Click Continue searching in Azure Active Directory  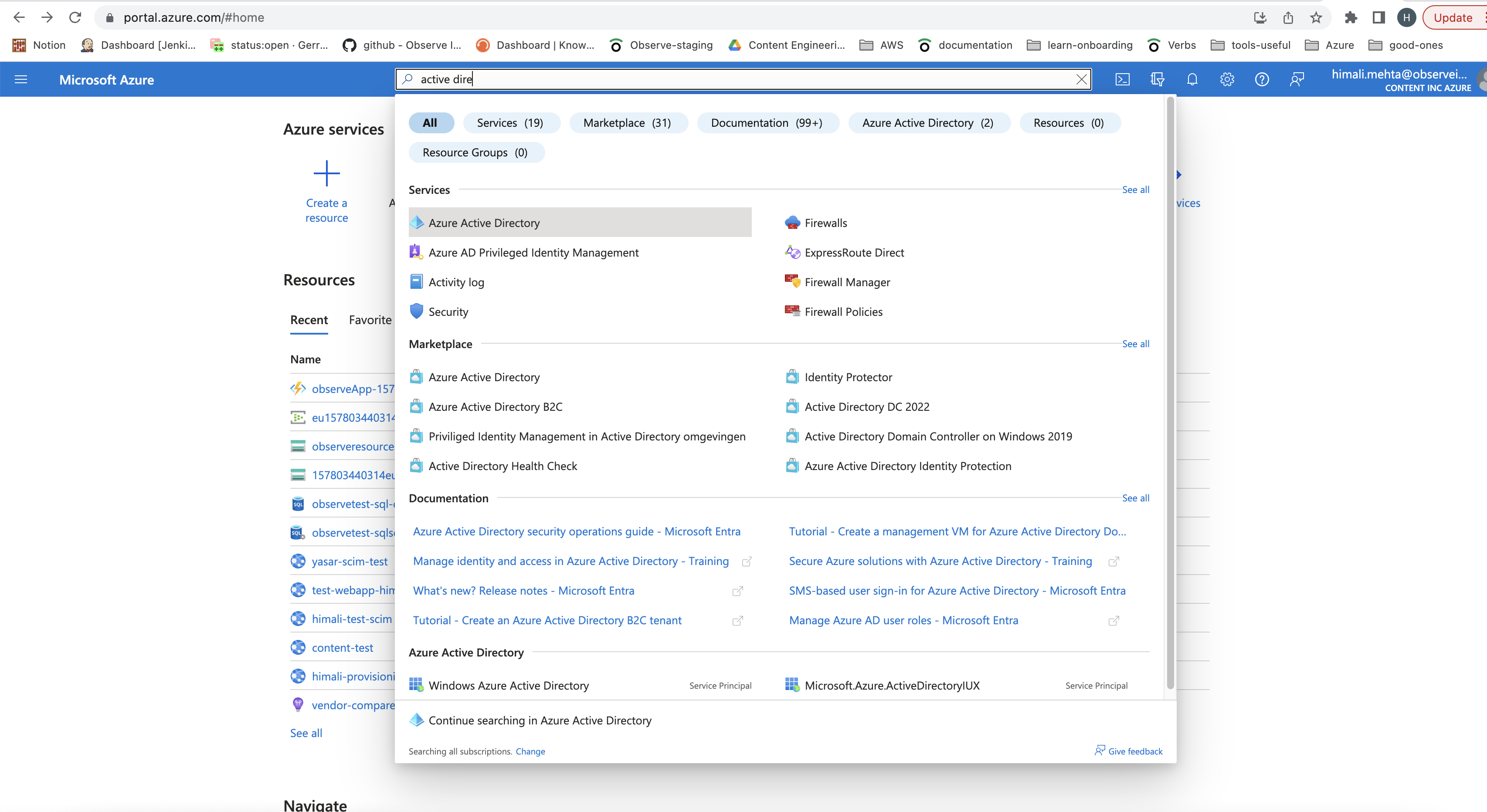click(x=540, y=720)
